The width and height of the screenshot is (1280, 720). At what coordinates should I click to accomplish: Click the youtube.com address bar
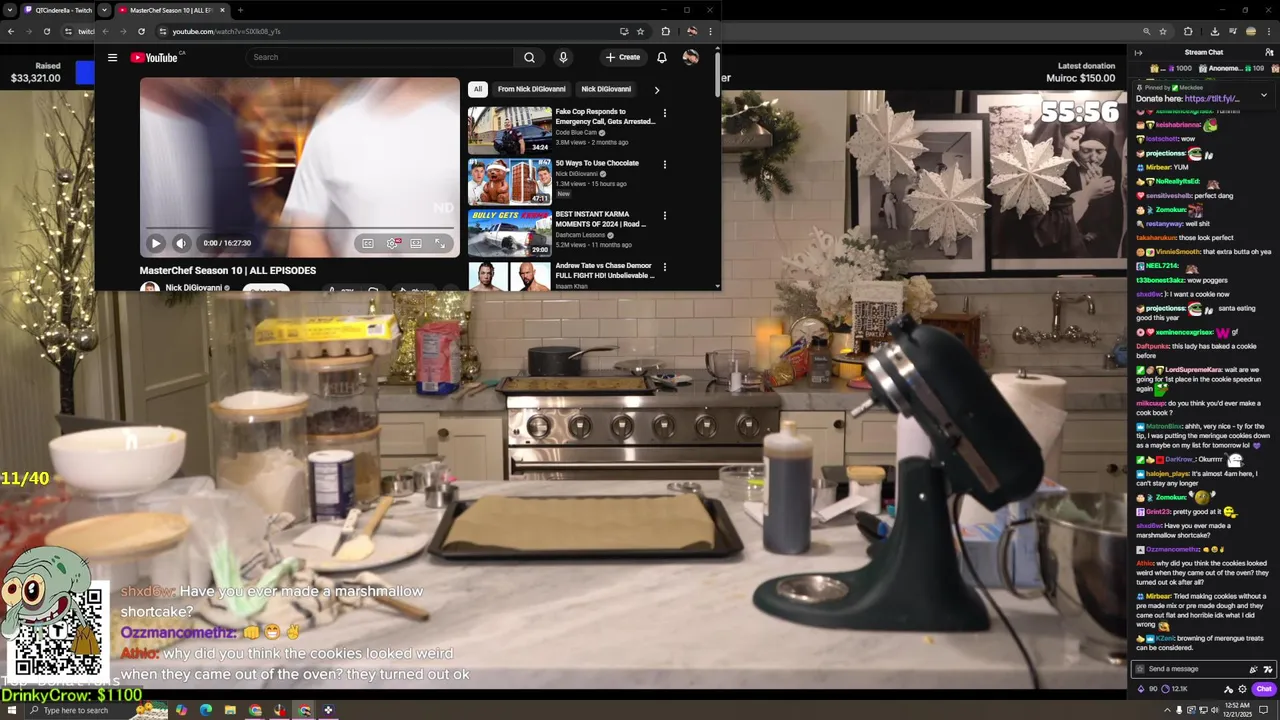390,31
